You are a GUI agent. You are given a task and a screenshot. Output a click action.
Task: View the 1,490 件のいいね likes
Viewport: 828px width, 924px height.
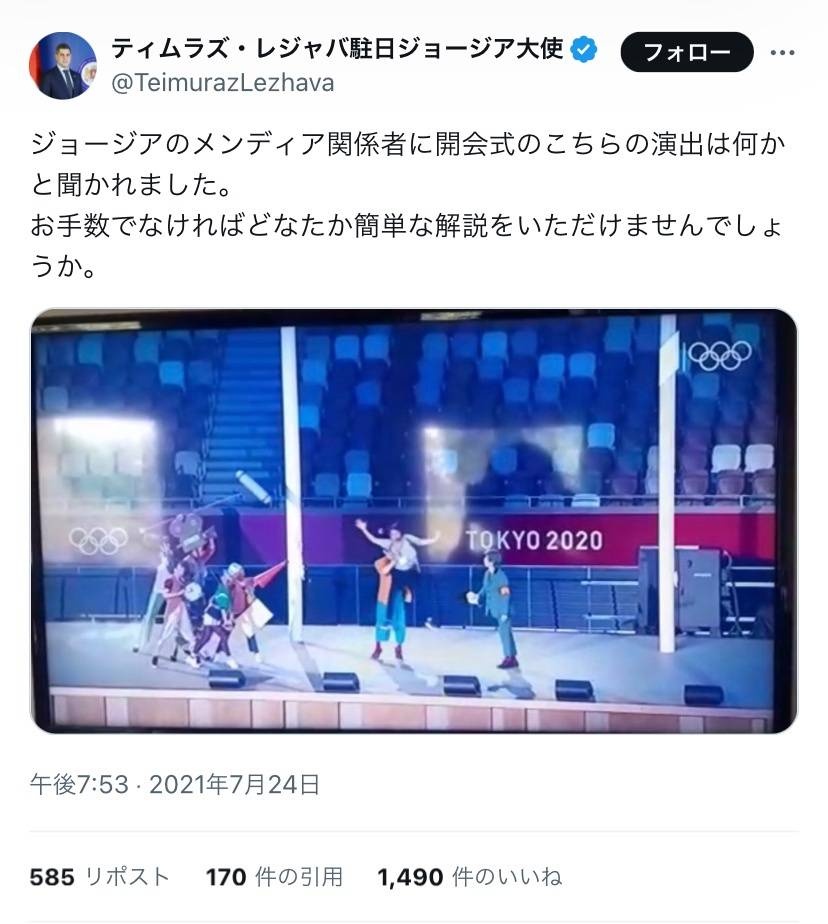coord(470,877)
